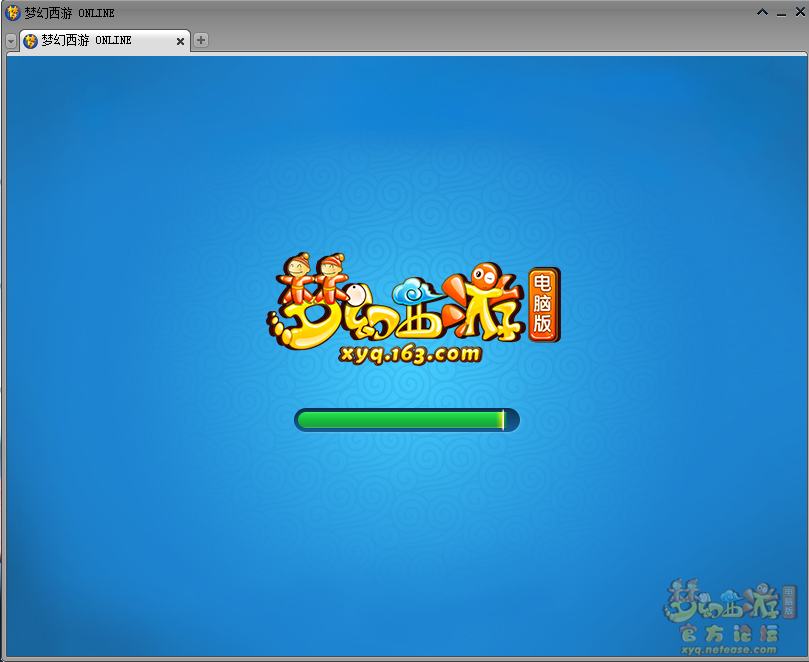Collapse window using the up-arrow button
Image resolution: width=809 pixels, height=662 pixels.
[x=762, y=12]
